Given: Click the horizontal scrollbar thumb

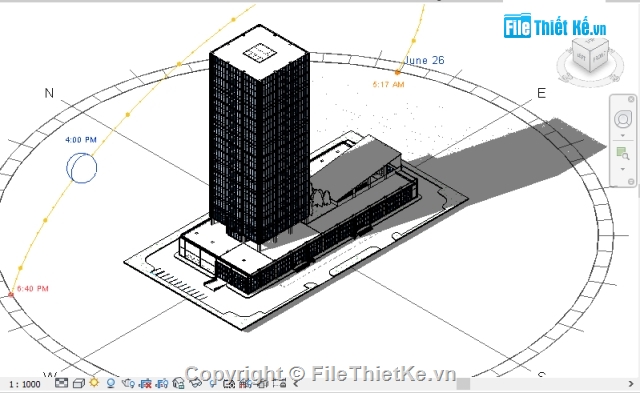Looking at the screenshot, I should 463,384.
